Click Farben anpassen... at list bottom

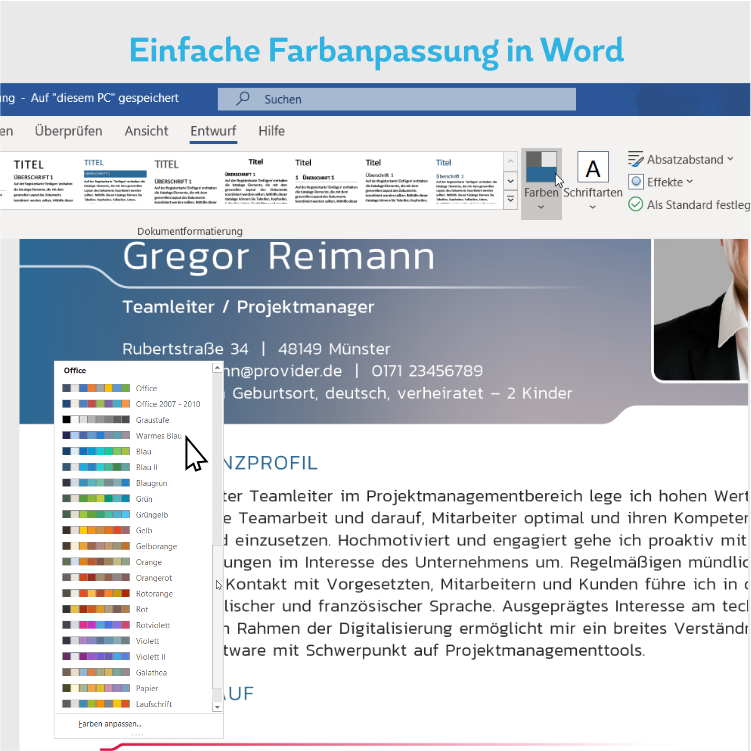click(110, 724)
